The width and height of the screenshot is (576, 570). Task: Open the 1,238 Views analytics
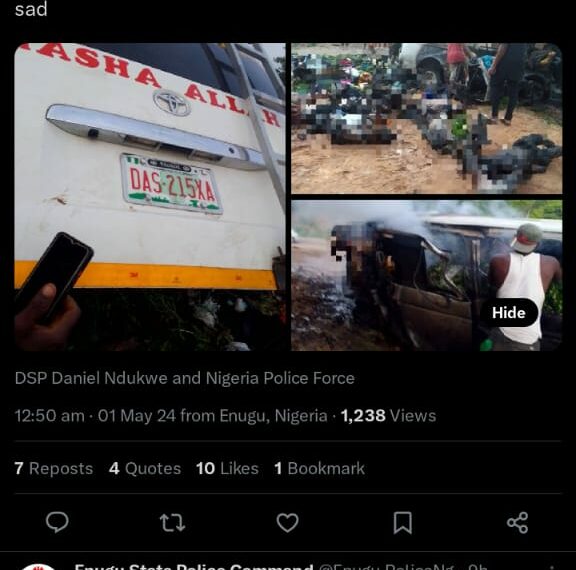[388, 416]
